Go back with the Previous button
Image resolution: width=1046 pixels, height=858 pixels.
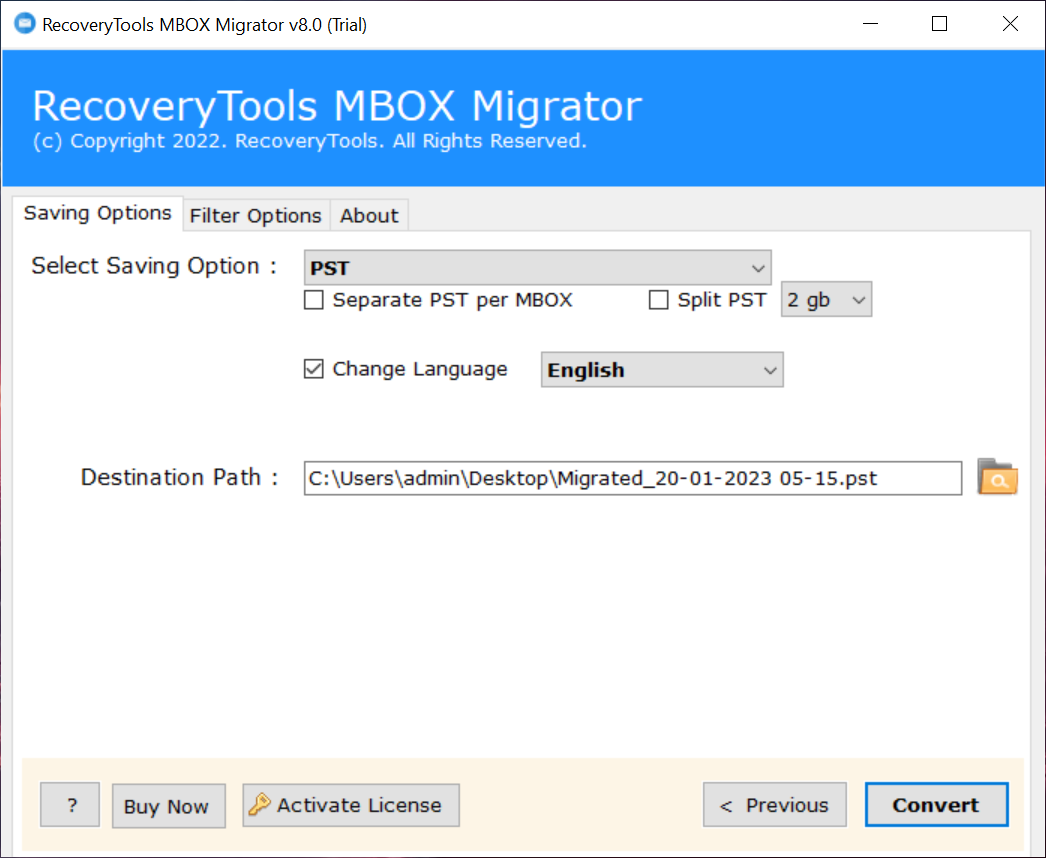[x=775, y=805]
